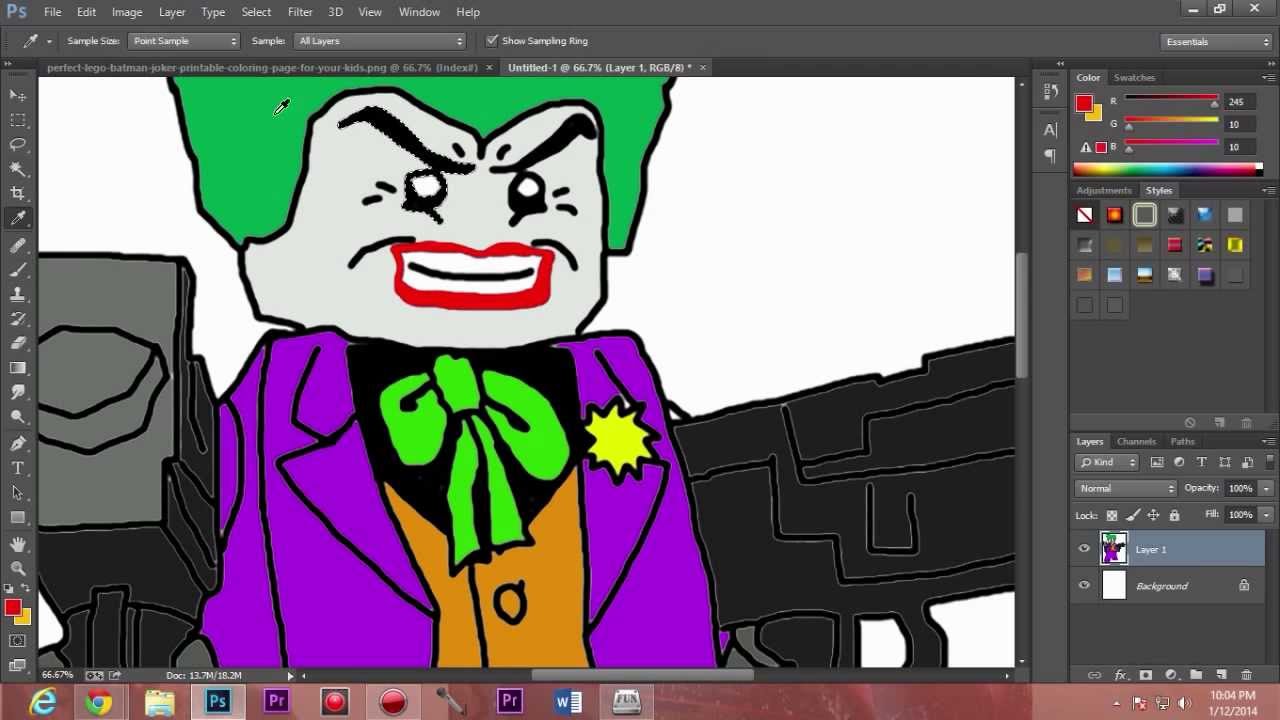Switch to the Adjustments tab
The width and height of the screenshot is (1280, 720).
coord(1104,190)
